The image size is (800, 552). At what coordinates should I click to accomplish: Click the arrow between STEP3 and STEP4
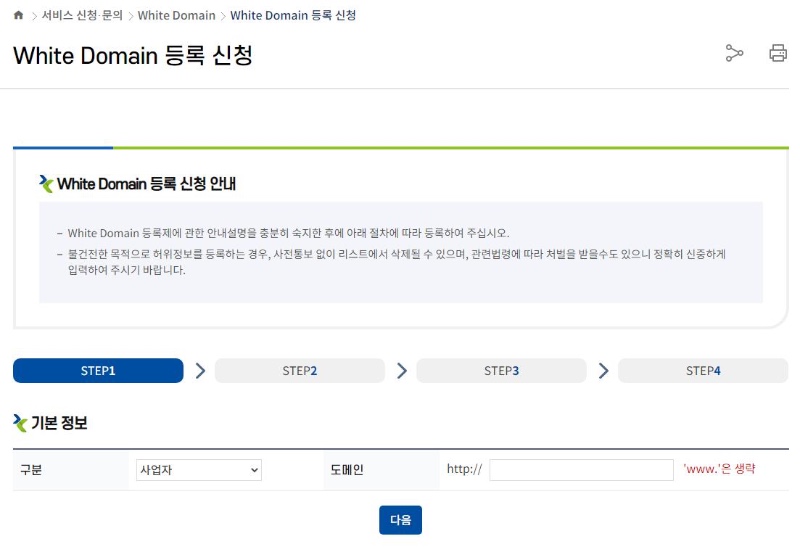pos(603,371)
